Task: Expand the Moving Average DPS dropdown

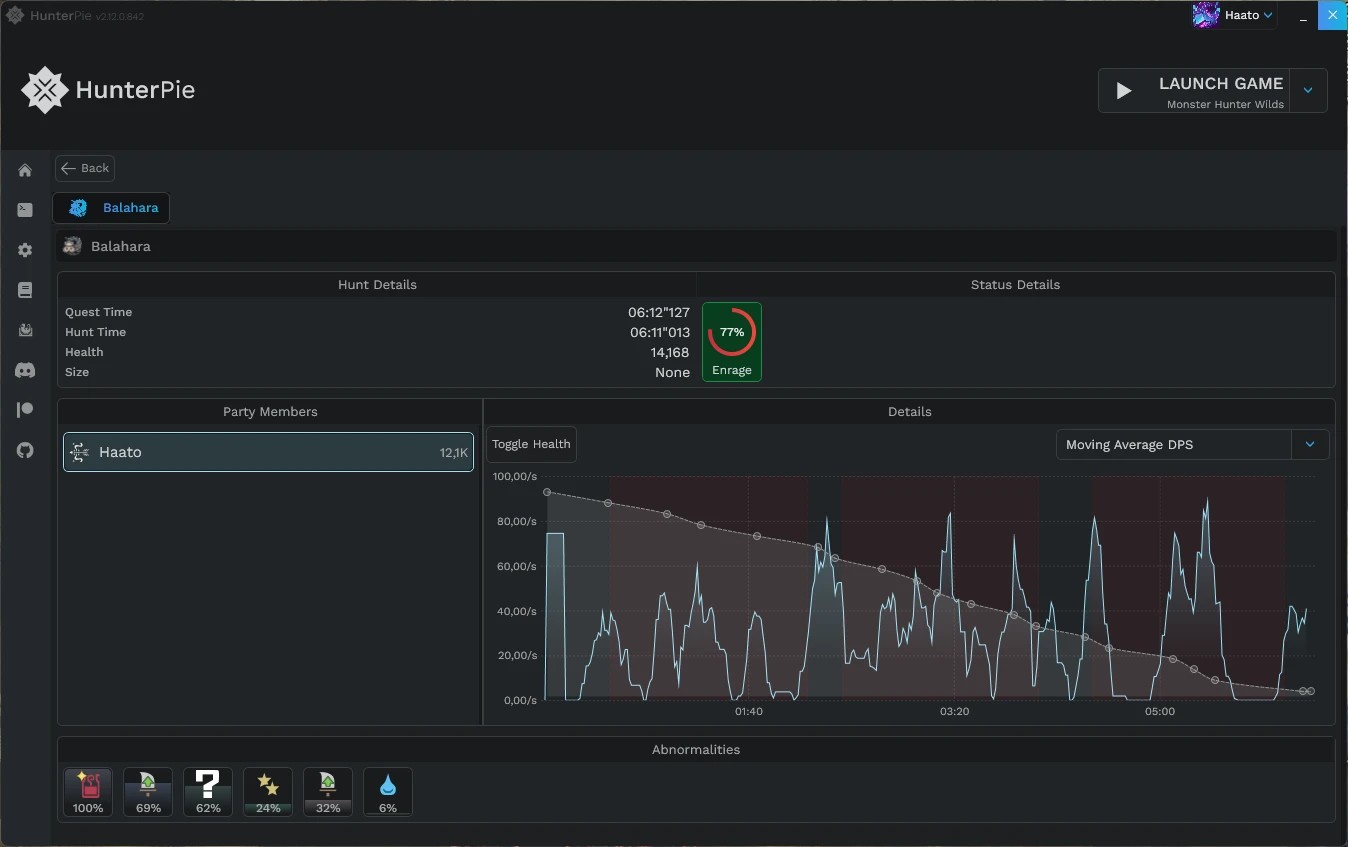Action: coord(1310,444)
